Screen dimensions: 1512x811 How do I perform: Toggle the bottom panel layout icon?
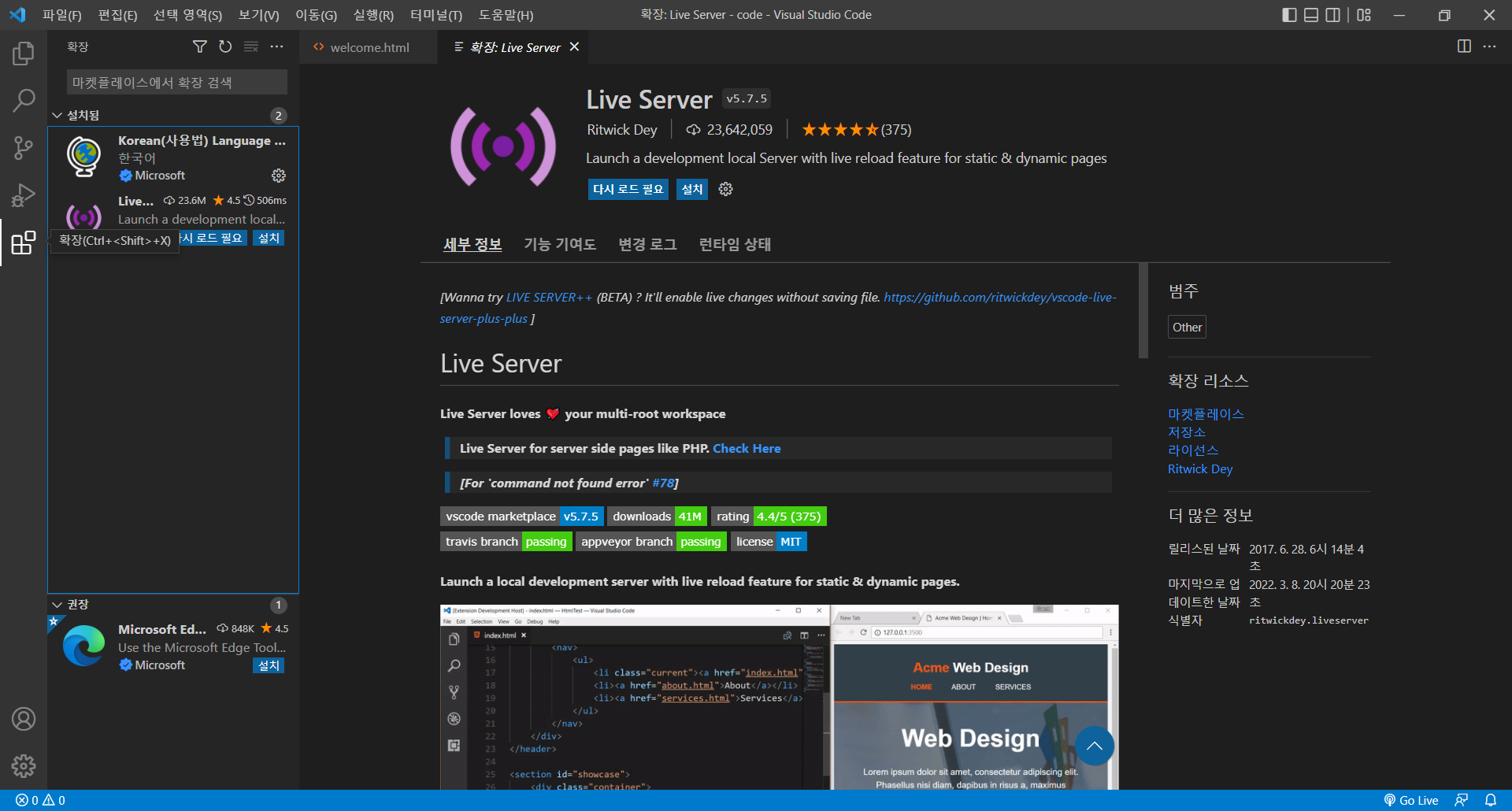pyautogui.click(x=1311, y=15)
